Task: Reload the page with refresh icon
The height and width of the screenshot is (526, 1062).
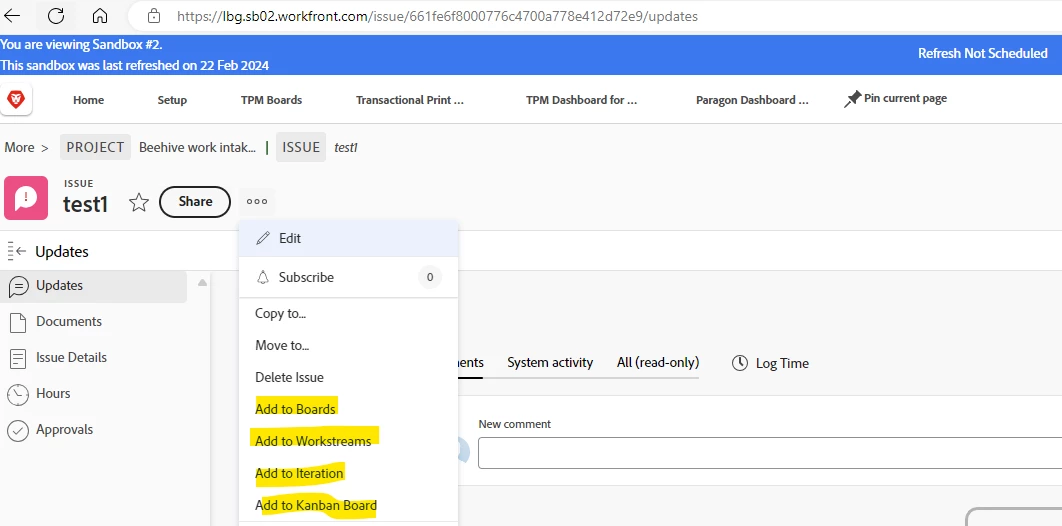Action: pos(56,16)
